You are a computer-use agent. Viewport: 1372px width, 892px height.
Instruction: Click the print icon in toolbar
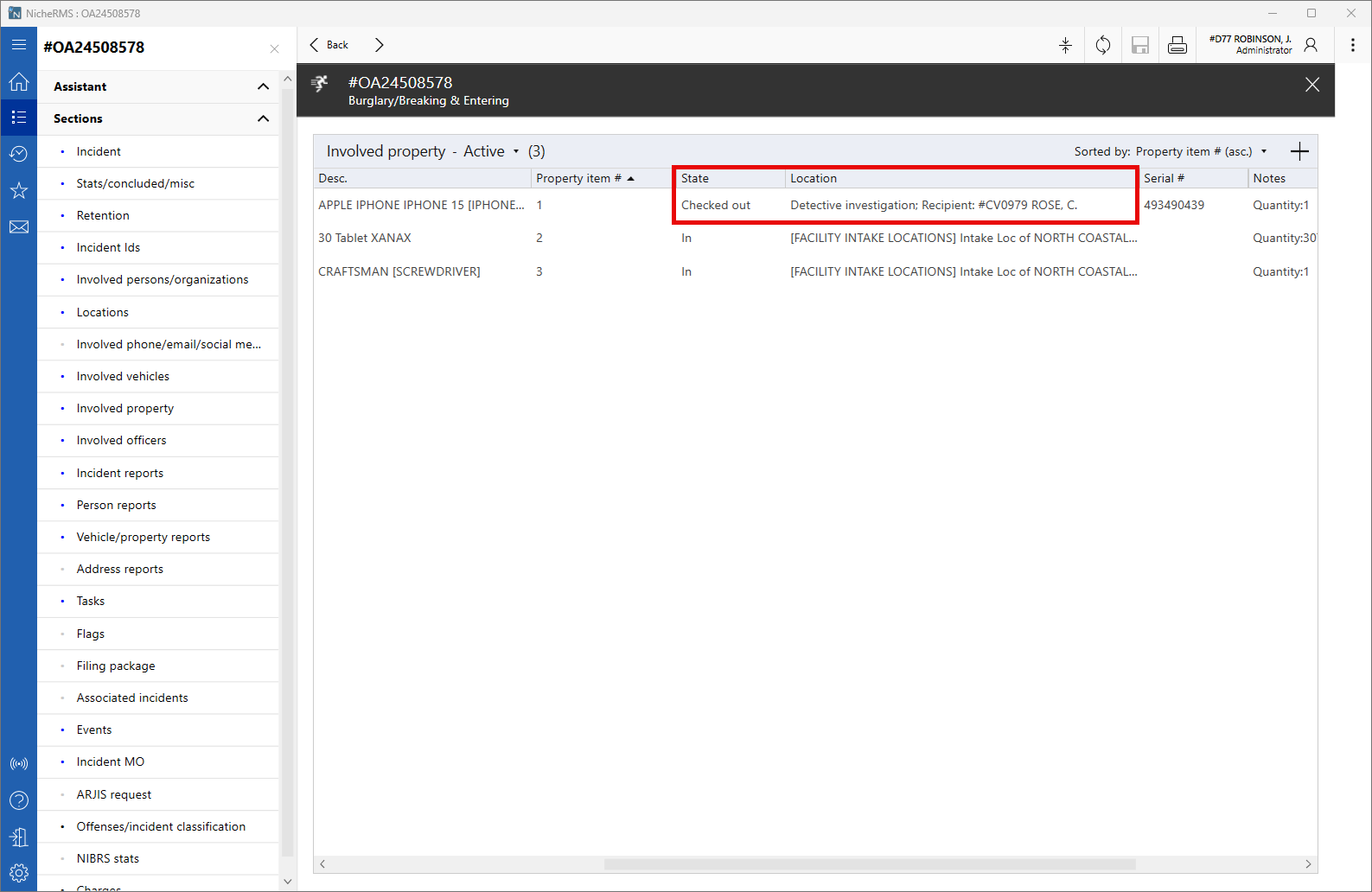pyautogui.click(x=1177, y=45)
